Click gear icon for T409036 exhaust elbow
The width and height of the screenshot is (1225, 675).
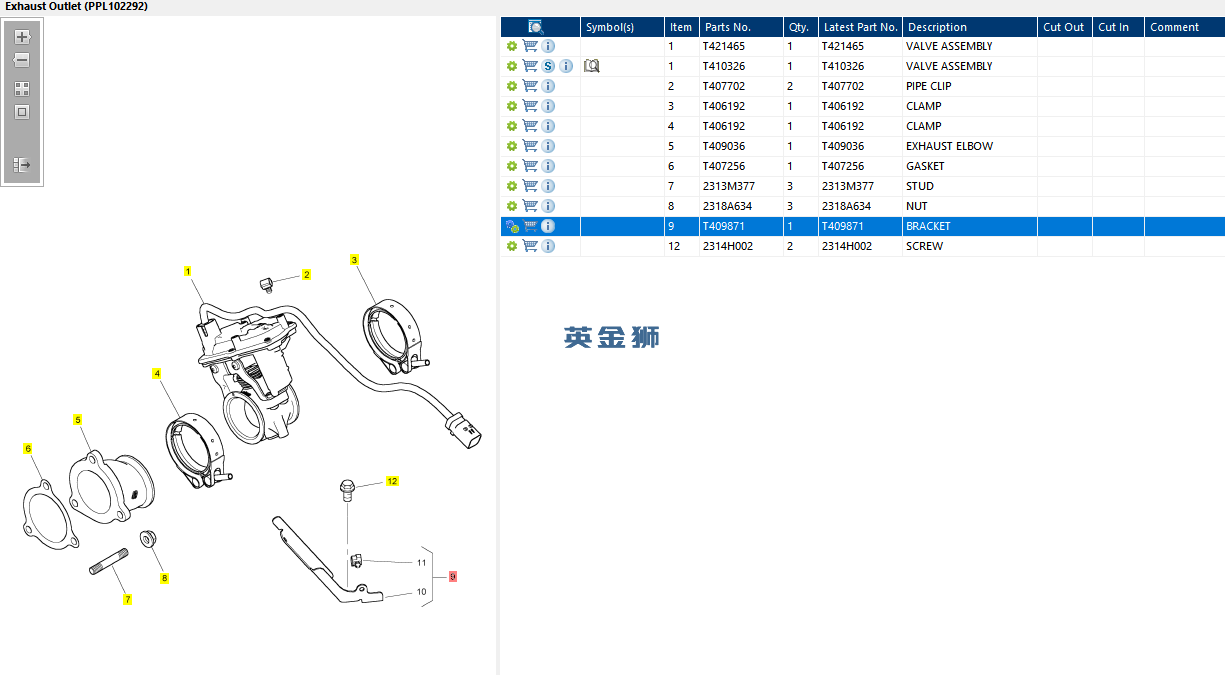(512, 146)
